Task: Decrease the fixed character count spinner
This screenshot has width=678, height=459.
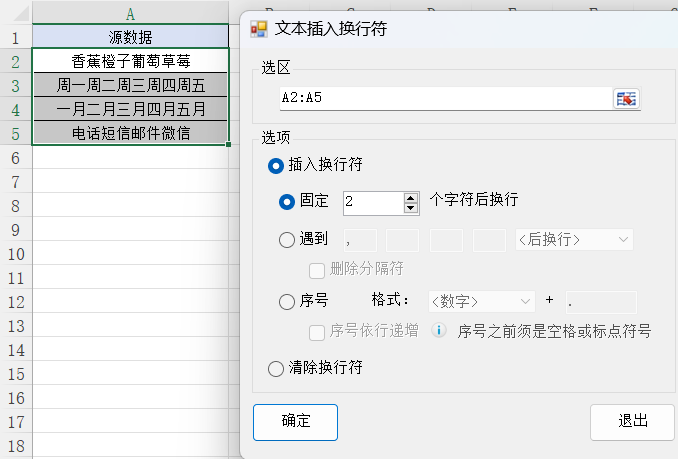Action: pyautogui.click(x=411, y=208)
